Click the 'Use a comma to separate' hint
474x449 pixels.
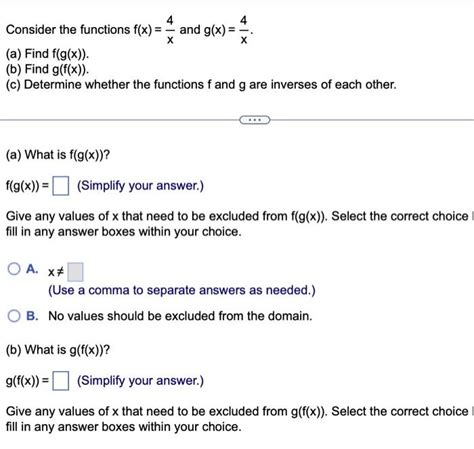click(x=182, y=290)
